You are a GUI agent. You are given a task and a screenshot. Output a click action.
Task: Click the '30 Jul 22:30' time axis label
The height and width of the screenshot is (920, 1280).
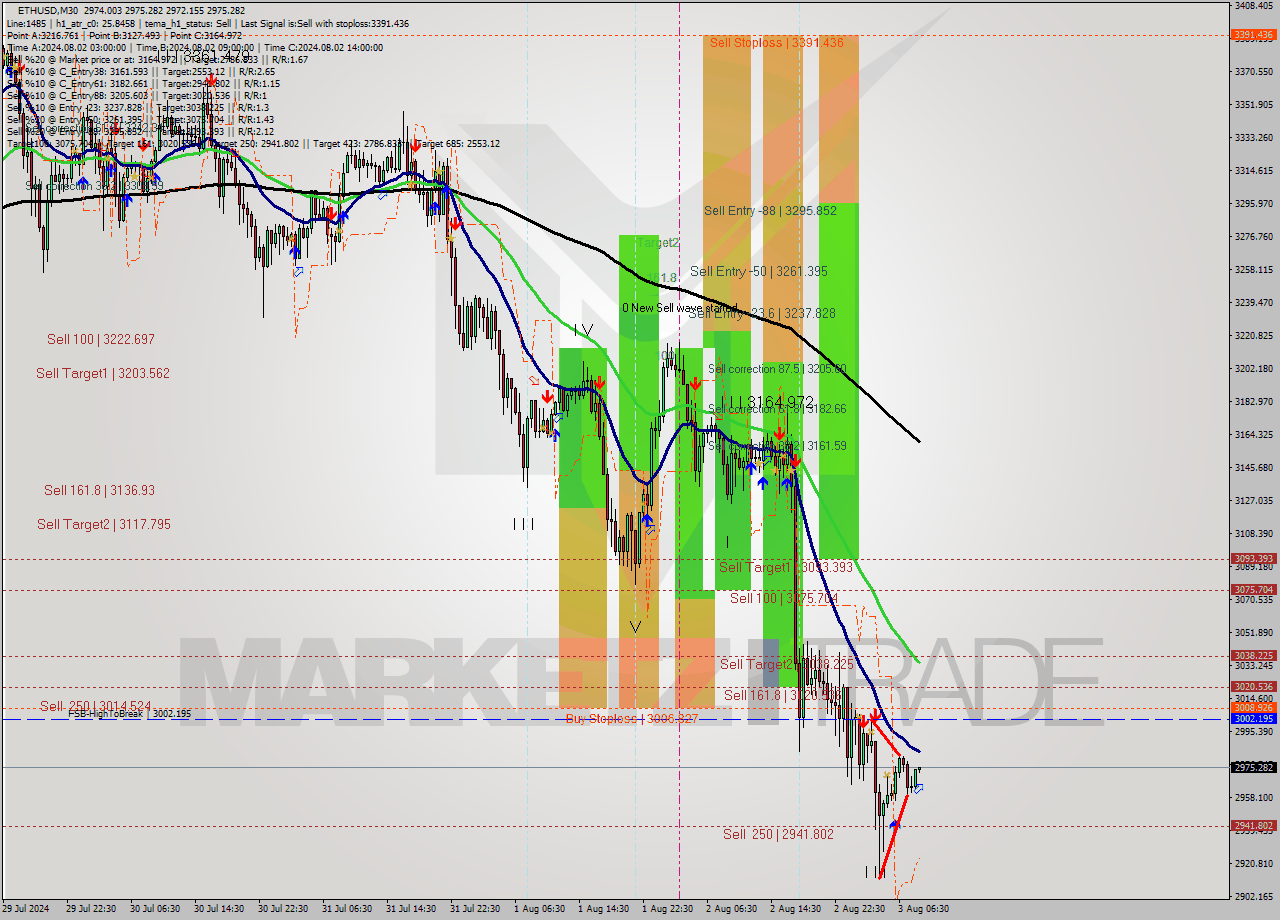click(x=285, y=909)
